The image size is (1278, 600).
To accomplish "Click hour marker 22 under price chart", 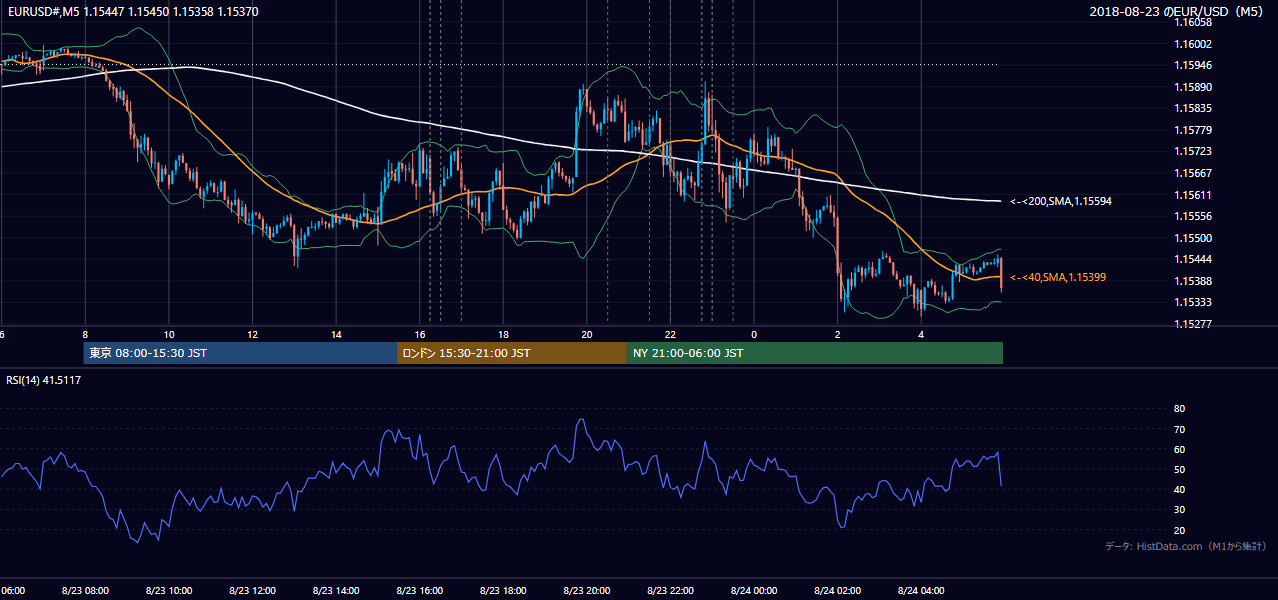I will (x=670, y=334).
